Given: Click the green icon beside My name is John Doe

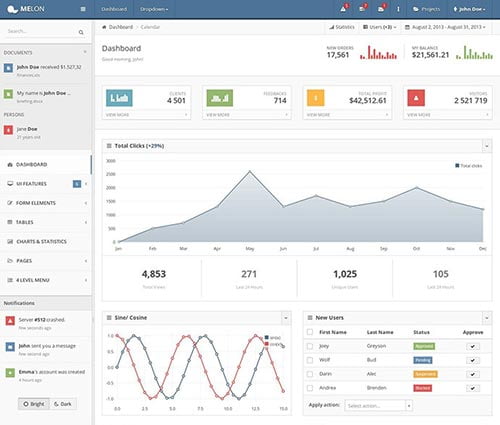Looking at the screenshot, I should point(8,94).
